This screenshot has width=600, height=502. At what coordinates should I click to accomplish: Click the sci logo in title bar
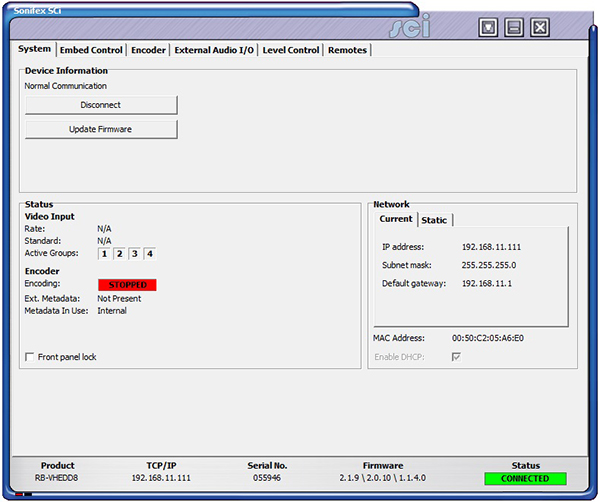click(x=410, y=26)
